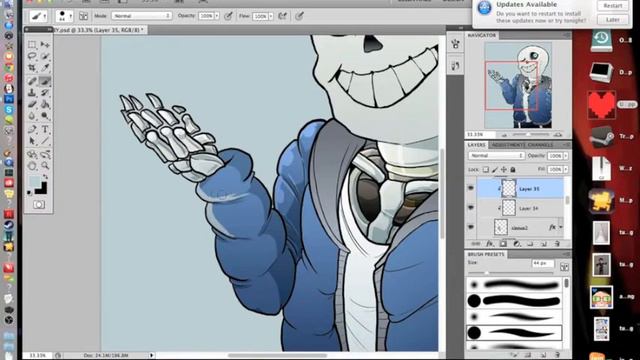Image resolution: width=640 pixels, height=360 pixels.
Task: Toggle lock all for layer
Action: [x=513, y=169]
